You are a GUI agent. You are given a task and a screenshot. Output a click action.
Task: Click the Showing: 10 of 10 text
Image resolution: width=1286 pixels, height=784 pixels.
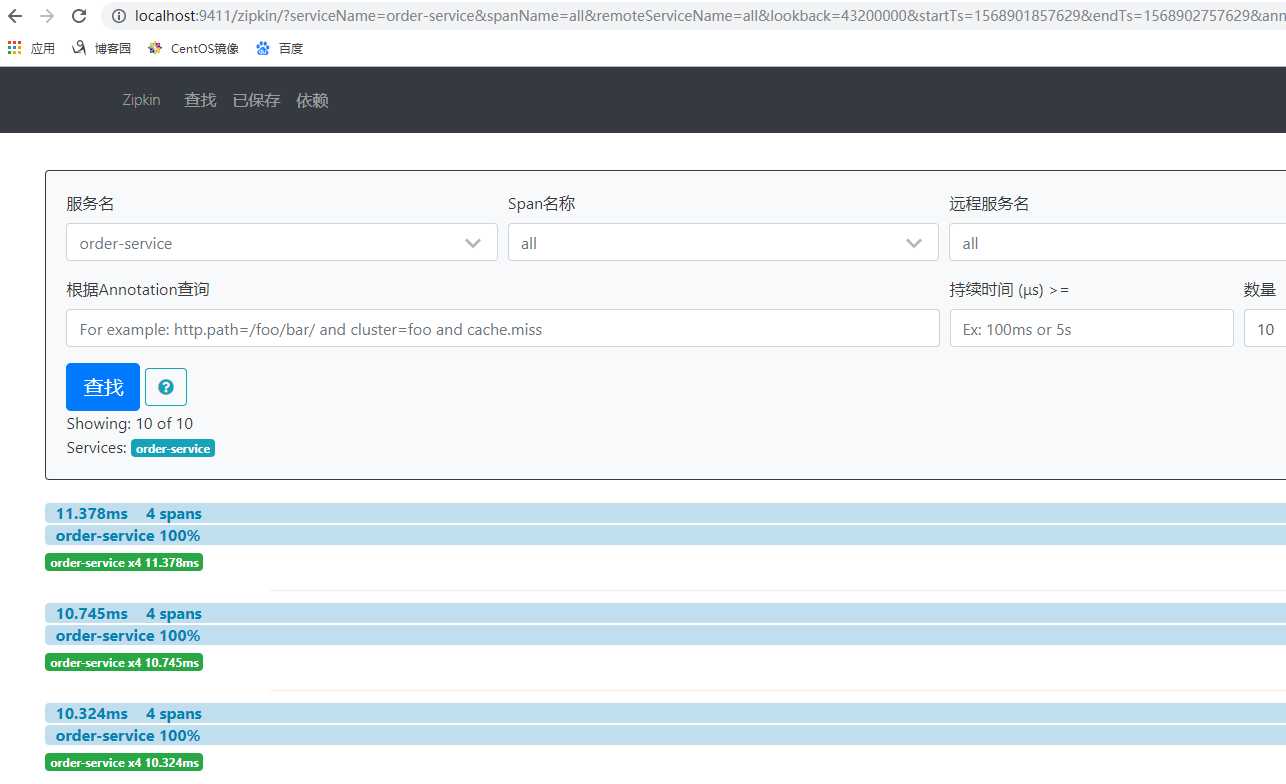[x=130, y=424]
